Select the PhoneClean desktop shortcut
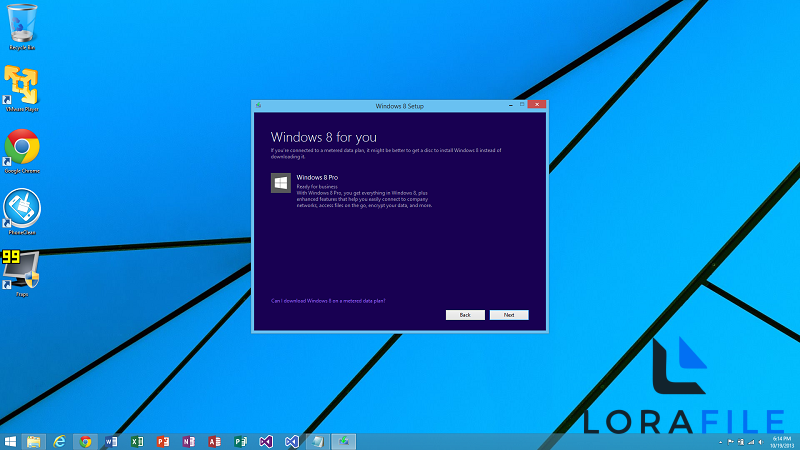This screenshot has height=450, width=800. point(21,212)
